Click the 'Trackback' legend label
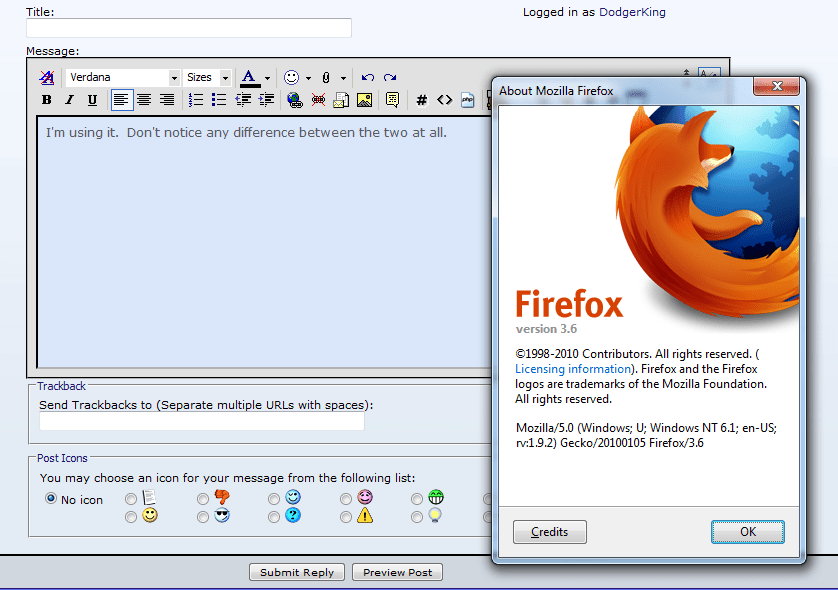Image resolution: width=838 pixels, height=590 pixels. [x=61, y=386]
